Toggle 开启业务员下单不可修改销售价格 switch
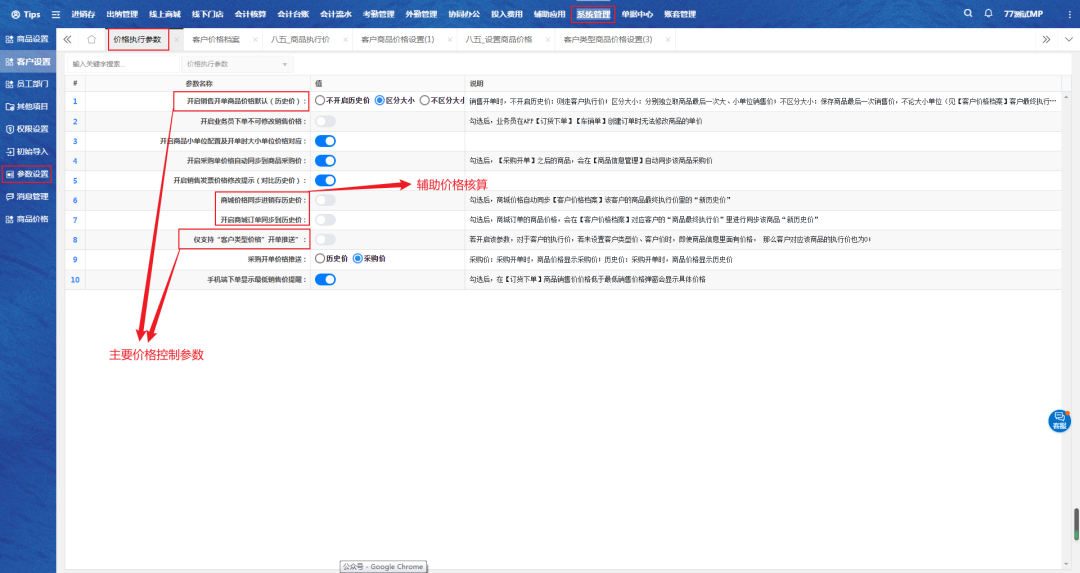 tap(325, 121)
